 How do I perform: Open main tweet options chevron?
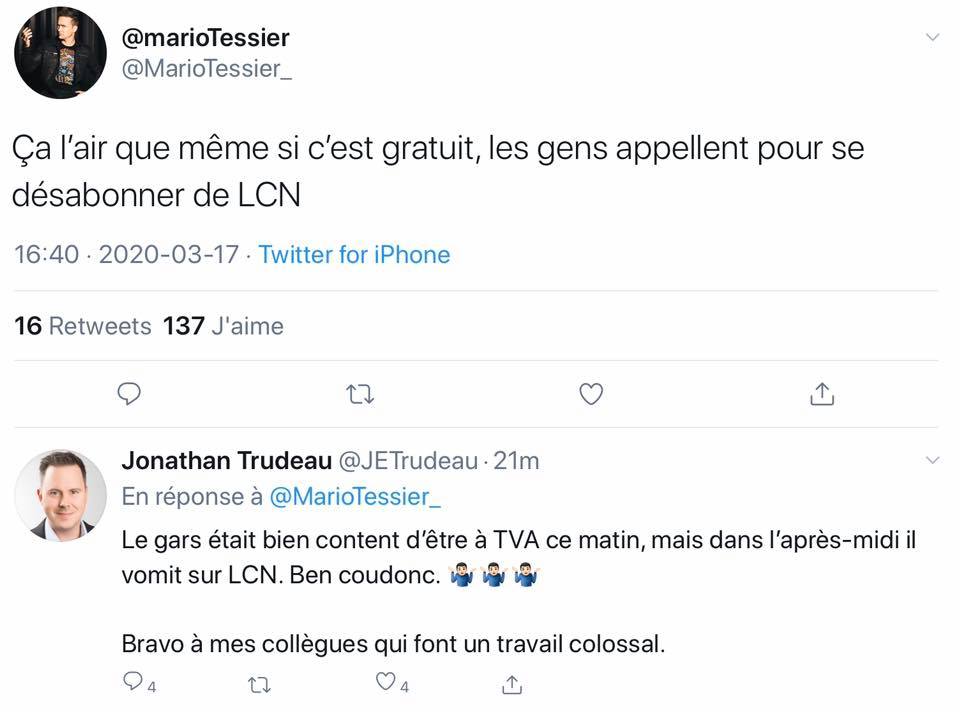point(932,37)
